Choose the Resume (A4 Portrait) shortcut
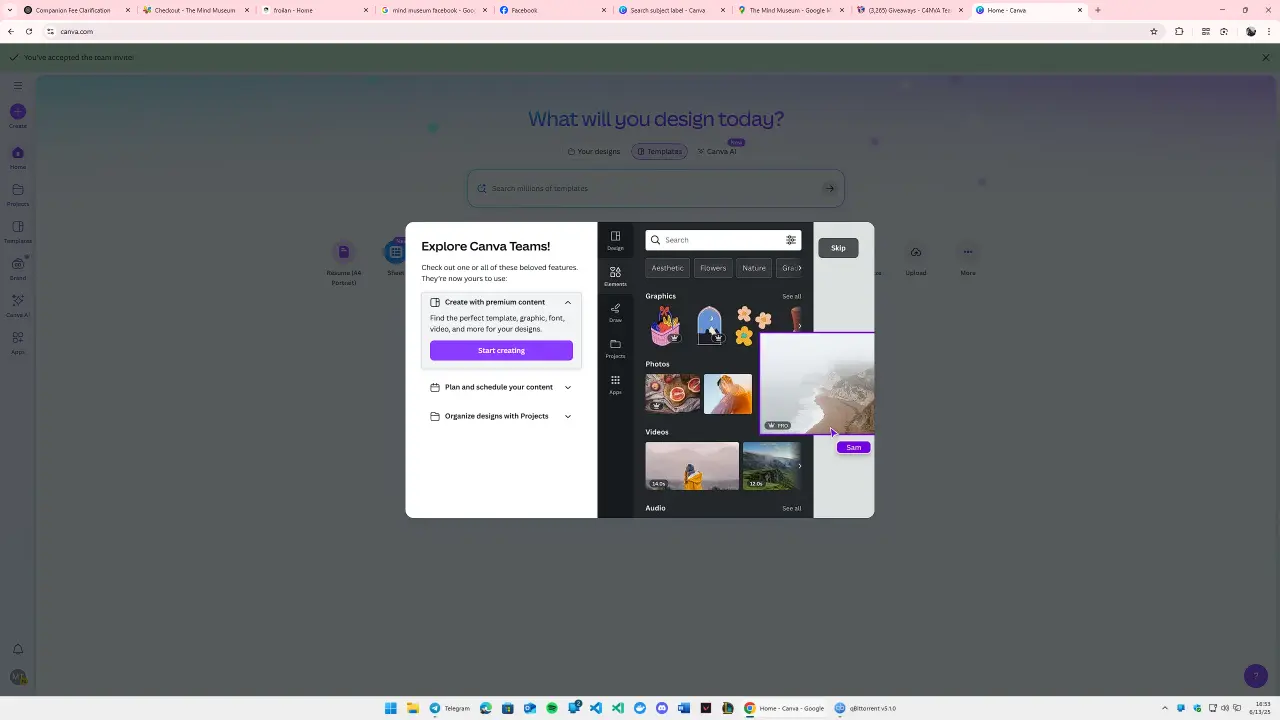This screenshot has width=1280, height=720. pos(343,263)
